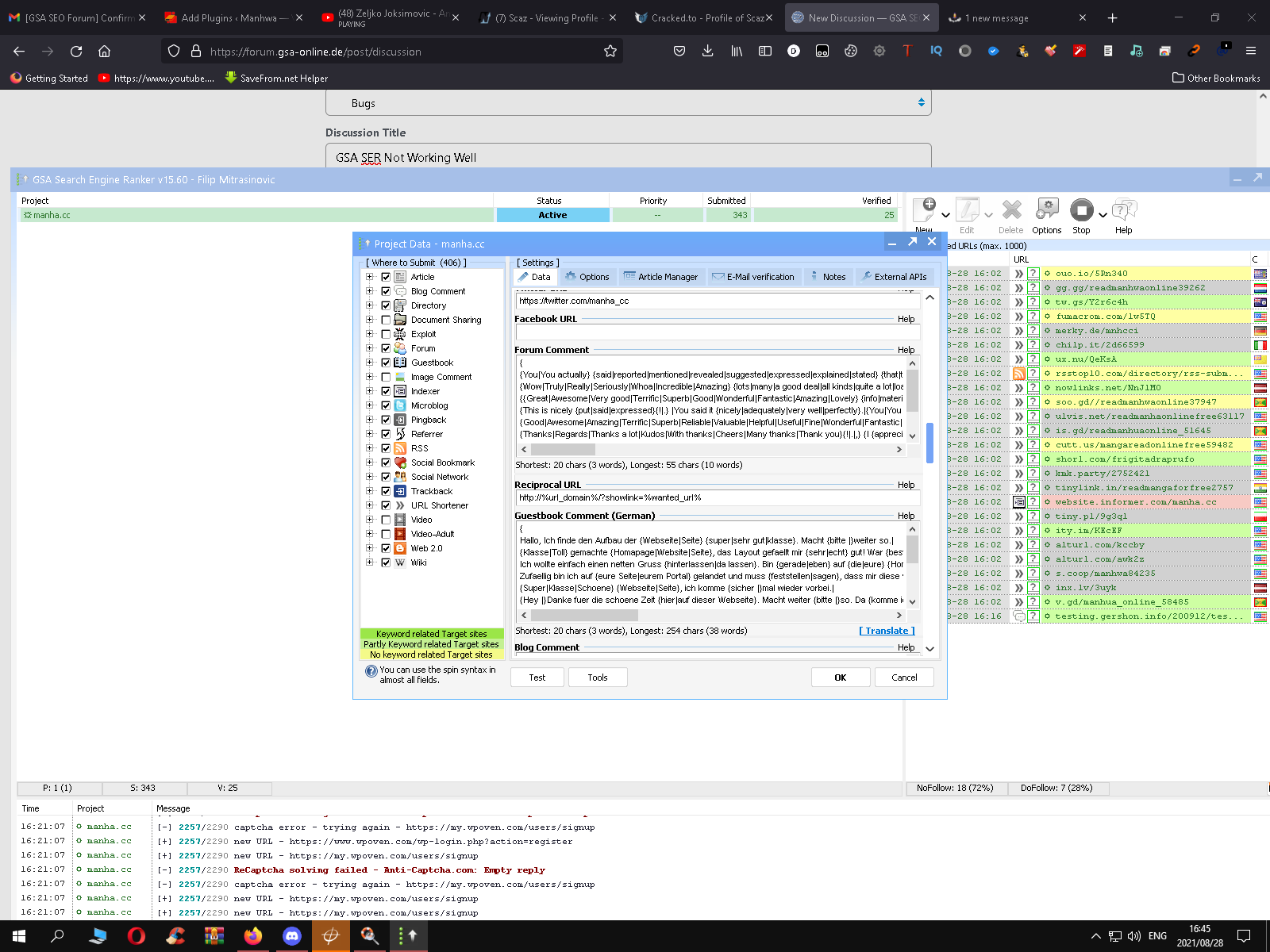Expand the Pingback tree node
Viewport: 1270px width, 952px height.
click(369, 420)
